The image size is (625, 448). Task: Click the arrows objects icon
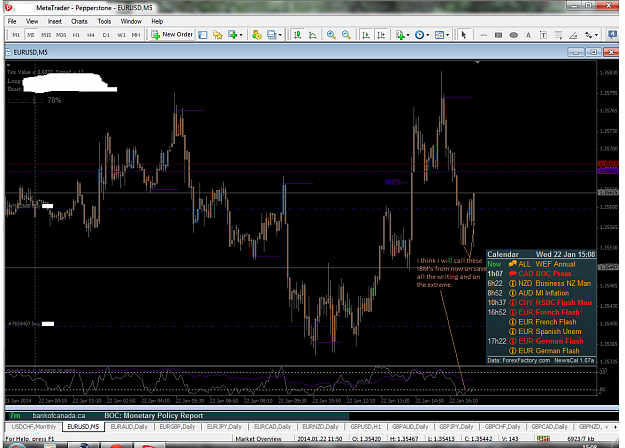588,35
